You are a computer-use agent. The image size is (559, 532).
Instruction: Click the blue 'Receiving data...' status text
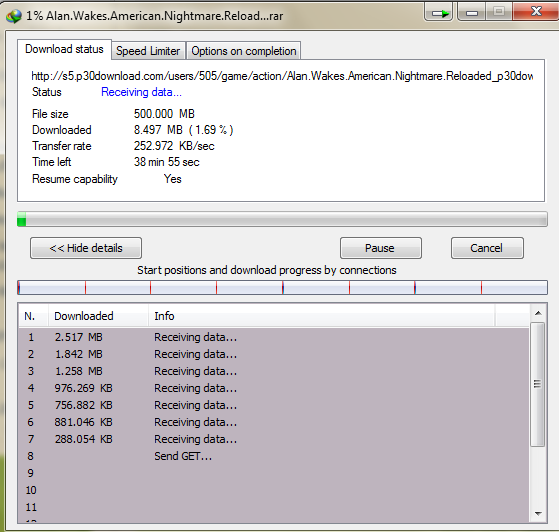(142, 92)
